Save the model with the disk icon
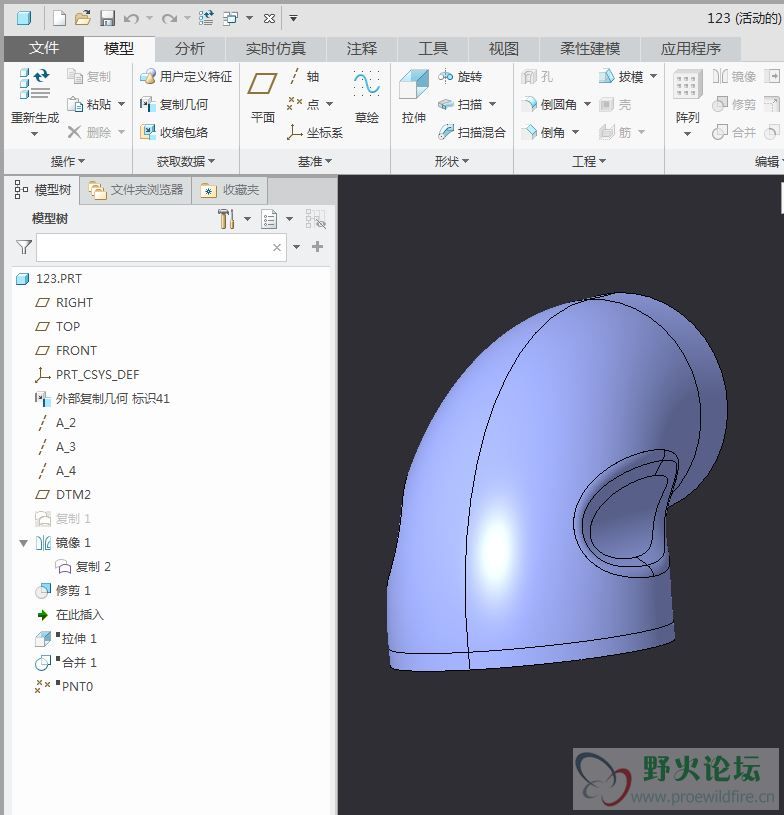The width and height of the screenshot is (784, 815). 107,19
